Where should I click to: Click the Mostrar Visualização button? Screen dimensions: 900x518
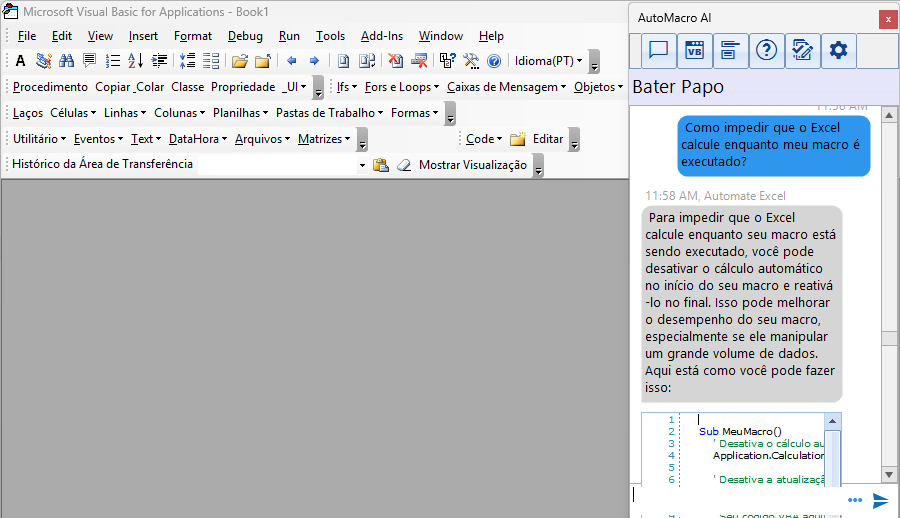[472, 165]
